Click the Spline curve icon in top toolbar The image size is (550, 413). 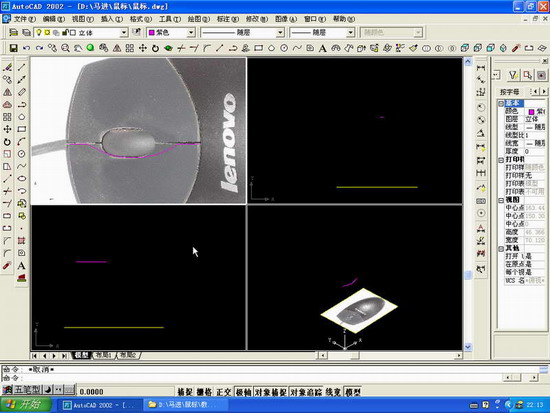point(297,48)
